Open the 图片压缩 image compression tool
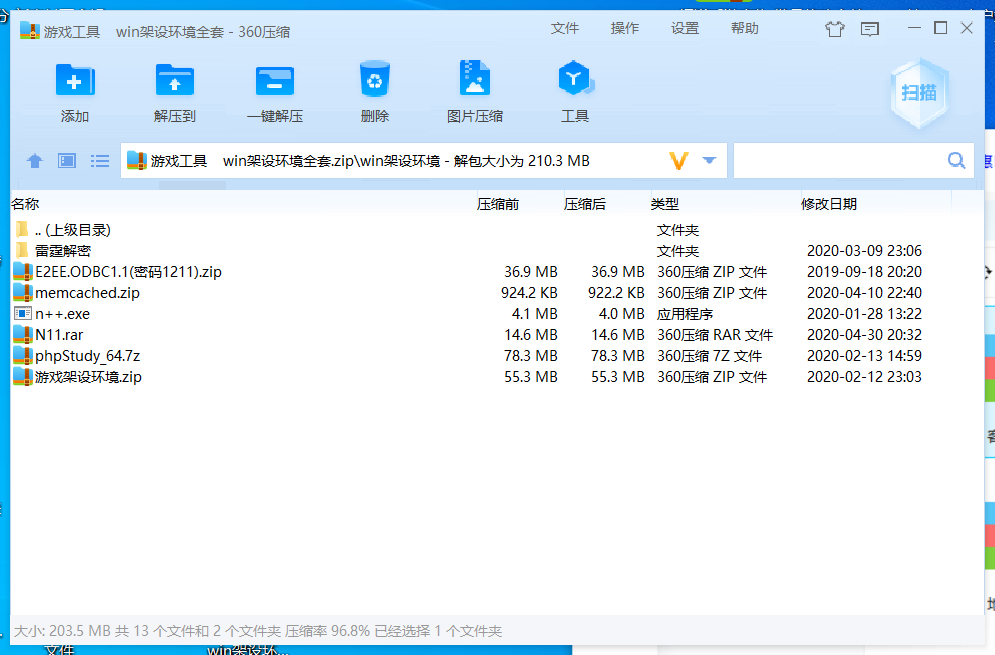This screenshot has height=655, width=995. (475, 78)
